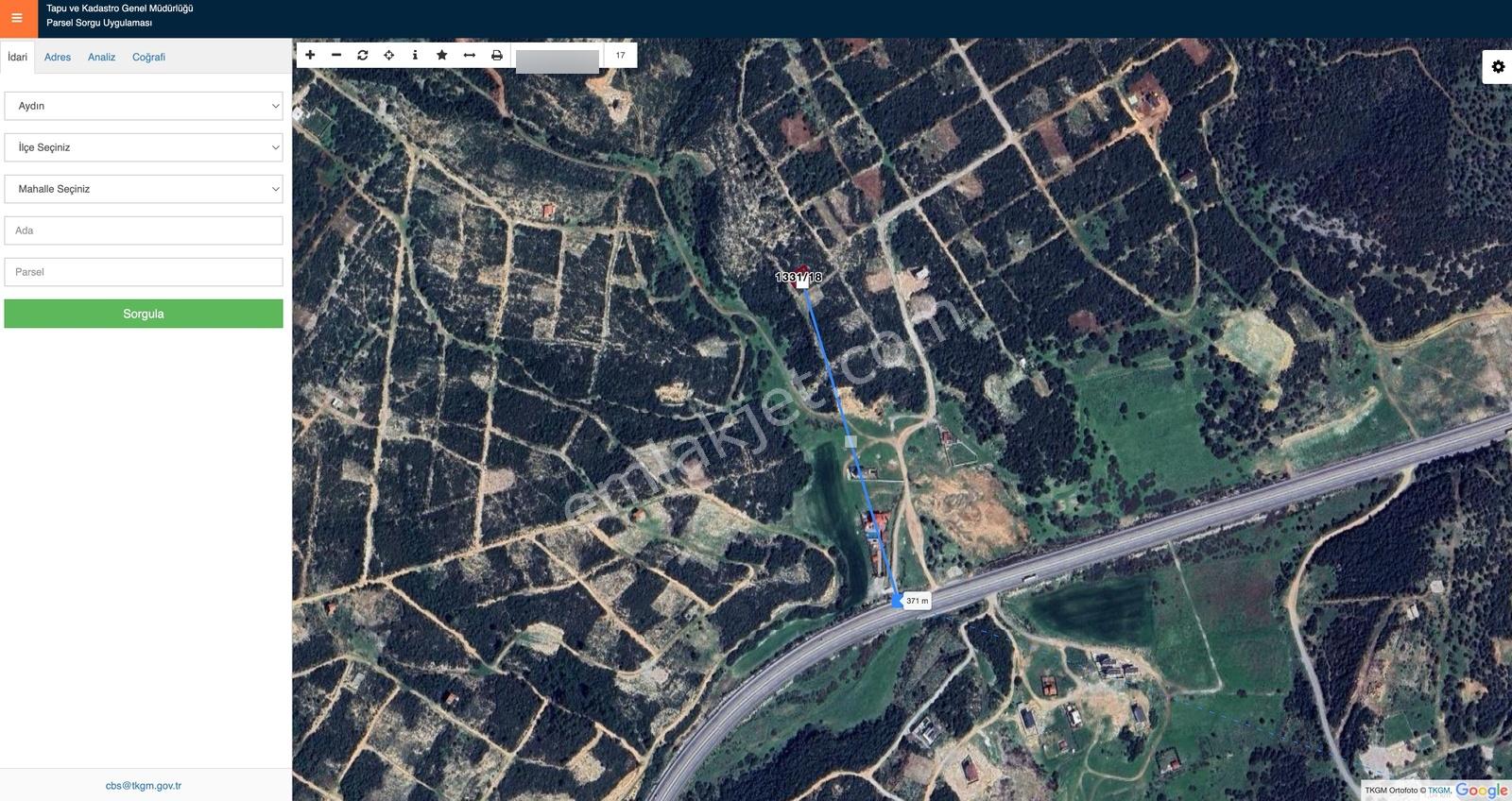This screenshot has height=801, width=1512.
Task: Activate the locate crosshair tool
Action: click(x=389, y=55)
